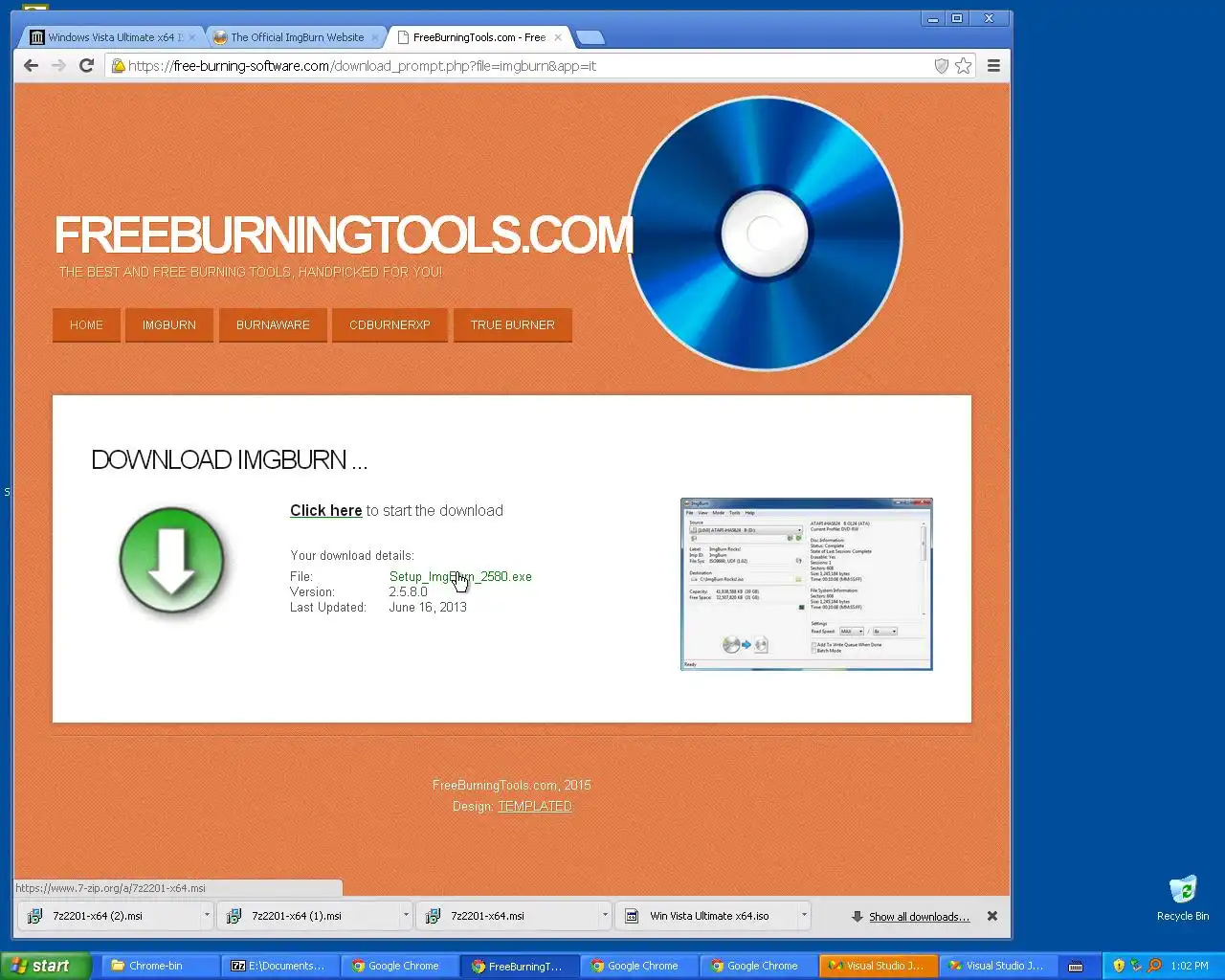Click the Win Vista Ultimate x64.iso file icon
Image resolution: width=1225 pixels, height=980 pixels.
coord(632,916)
